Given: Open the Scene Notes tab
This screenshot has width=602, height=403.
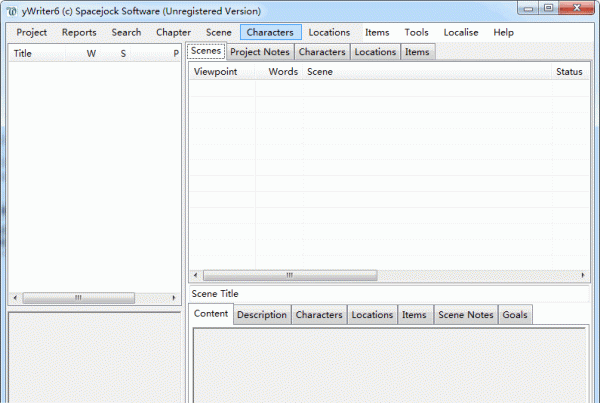Looking at the screenshot, I should [x=465, y=315].
